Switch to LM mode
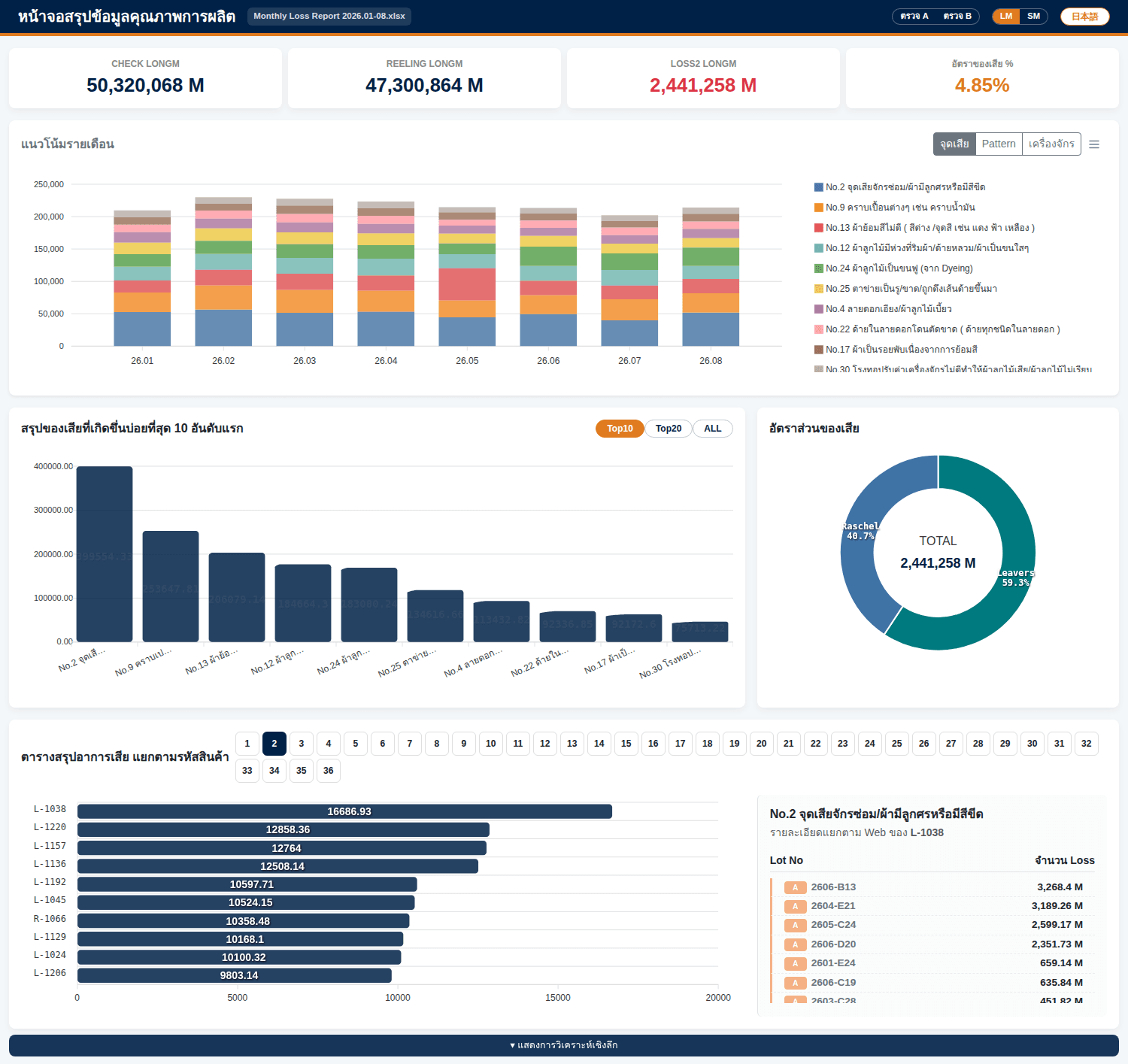This screenshot has width=1128, height=1064. (x=1006, y=16)
